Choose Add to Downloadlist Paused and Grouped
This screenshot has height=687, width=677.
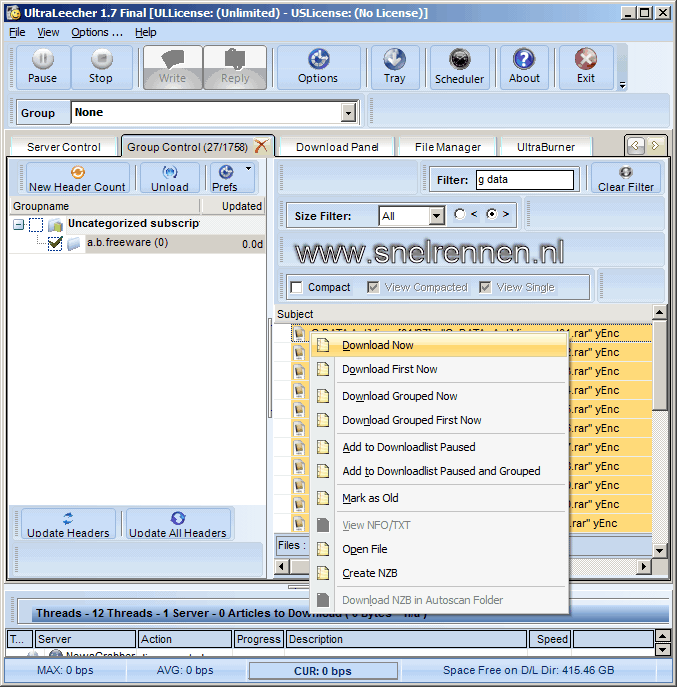pyautogui.click(x=440, y=471)
